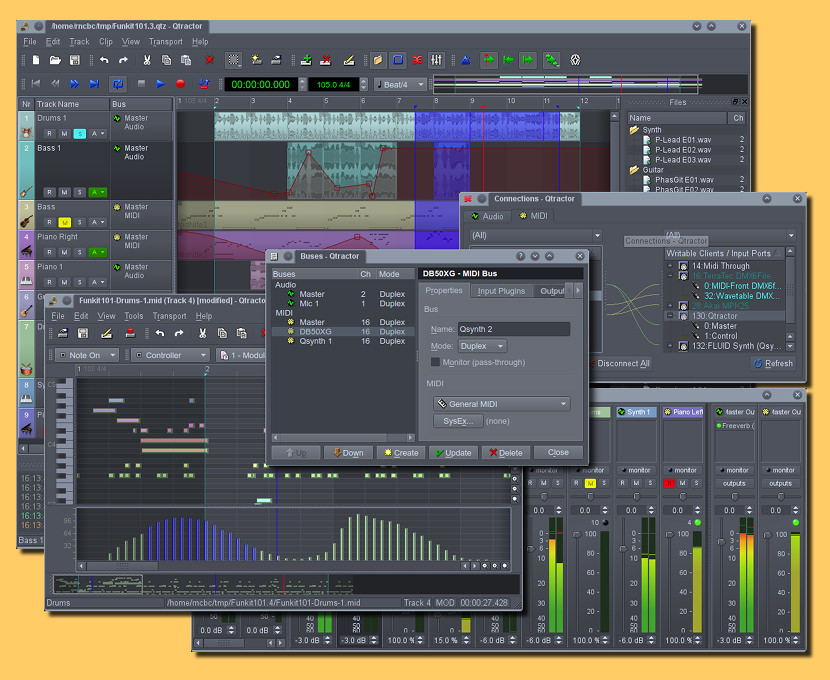Enable the Monitor (pass-through) checkbox

pyautogui.click(x=435, y=362)
